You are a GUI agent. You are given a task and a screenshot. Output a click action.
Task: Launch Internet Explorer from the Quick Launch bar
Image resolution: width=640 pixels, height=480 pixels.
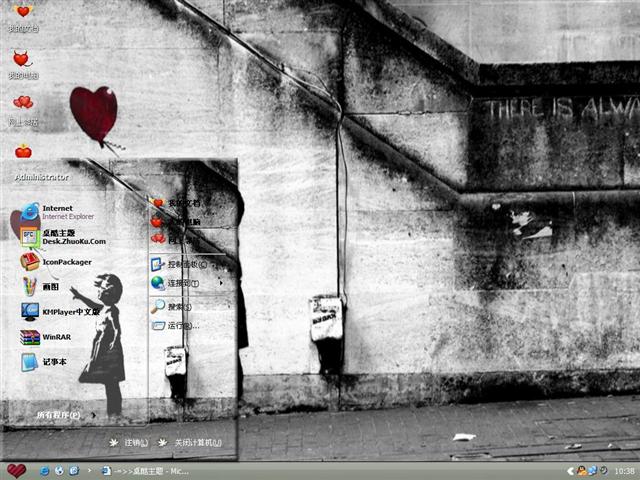(x=44, y=471)
